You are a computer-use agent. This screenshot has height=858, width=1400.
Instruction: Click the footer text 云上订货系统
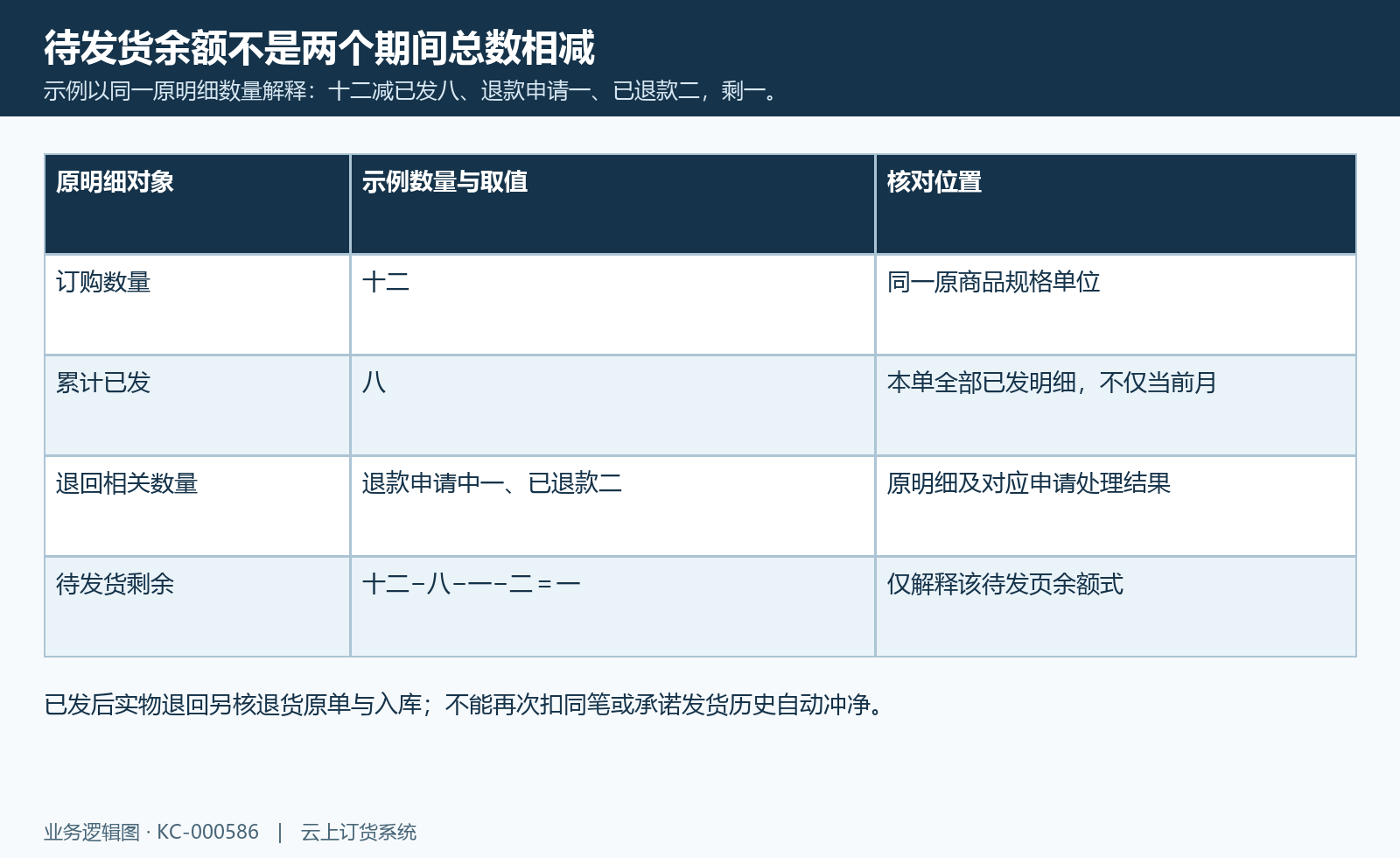coord(359,832)
